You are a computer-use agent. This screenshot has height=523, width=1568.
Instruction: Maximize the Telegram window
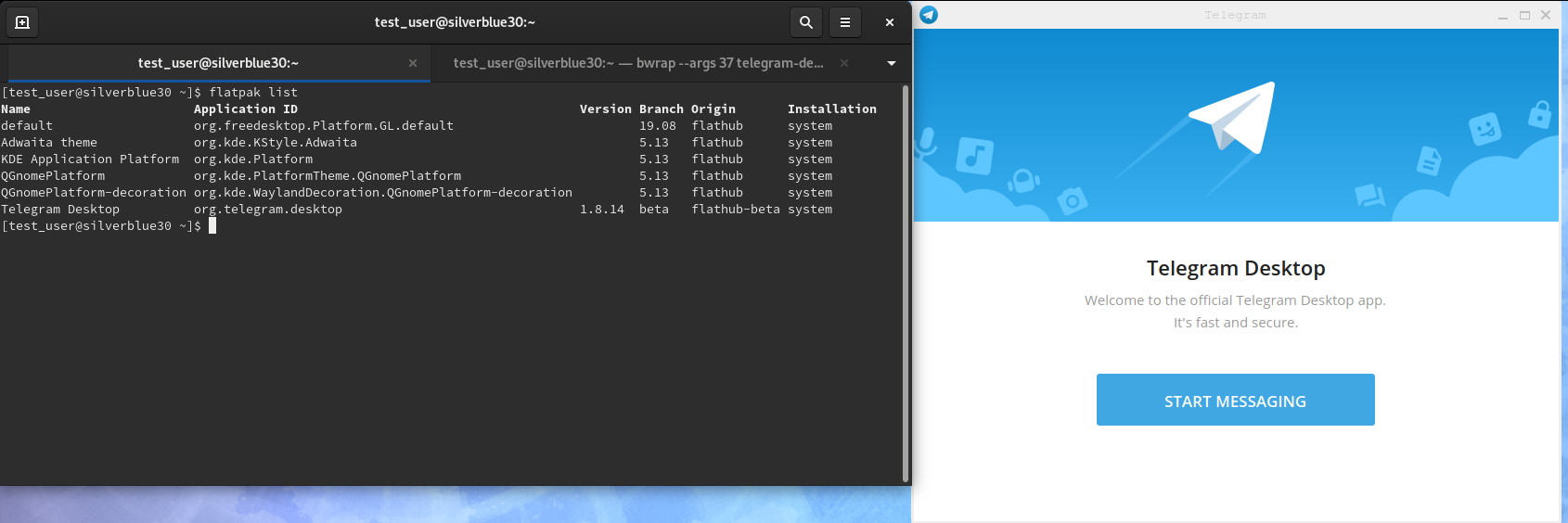tap(1524, 15)
